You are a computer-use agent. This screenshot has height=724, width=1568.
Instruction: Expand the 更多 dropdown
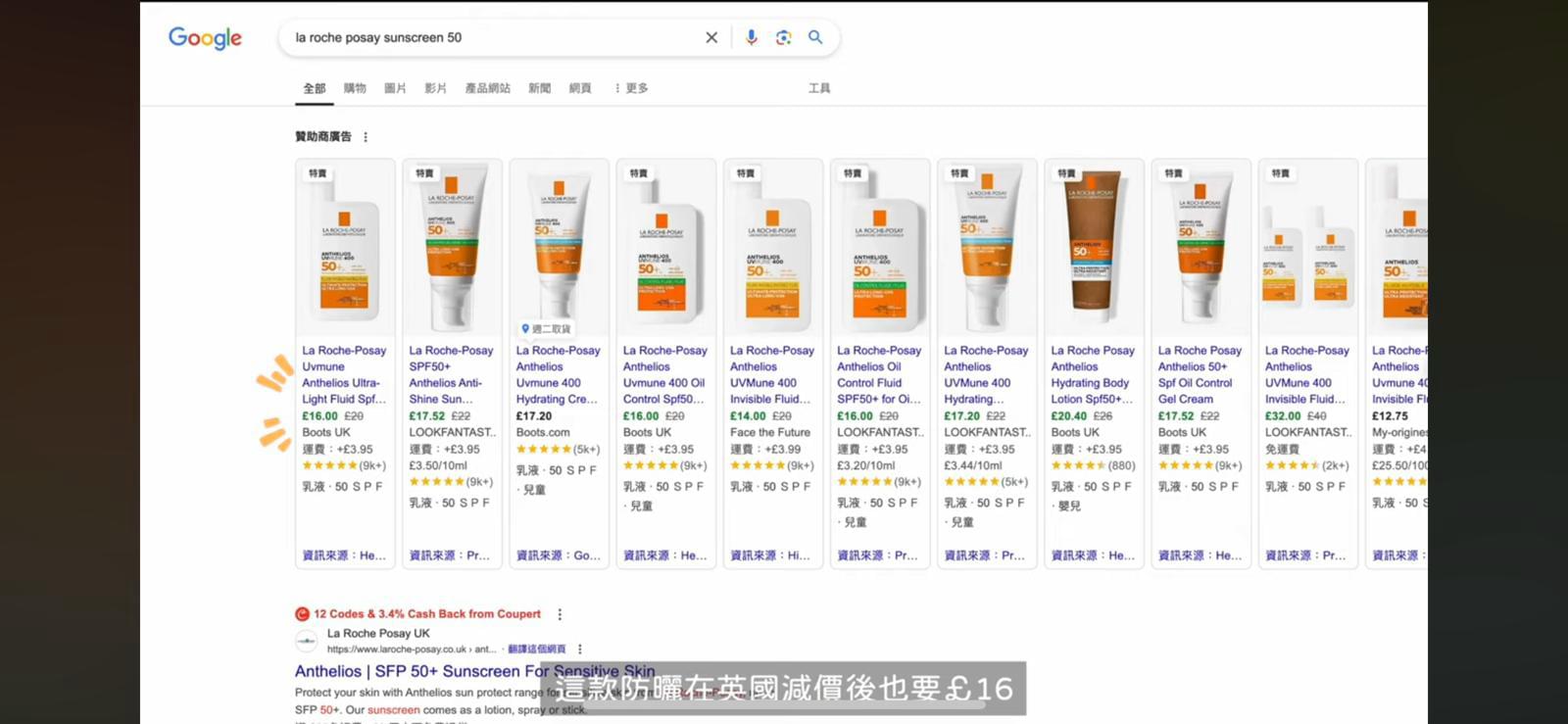click(x=631, y=88)
